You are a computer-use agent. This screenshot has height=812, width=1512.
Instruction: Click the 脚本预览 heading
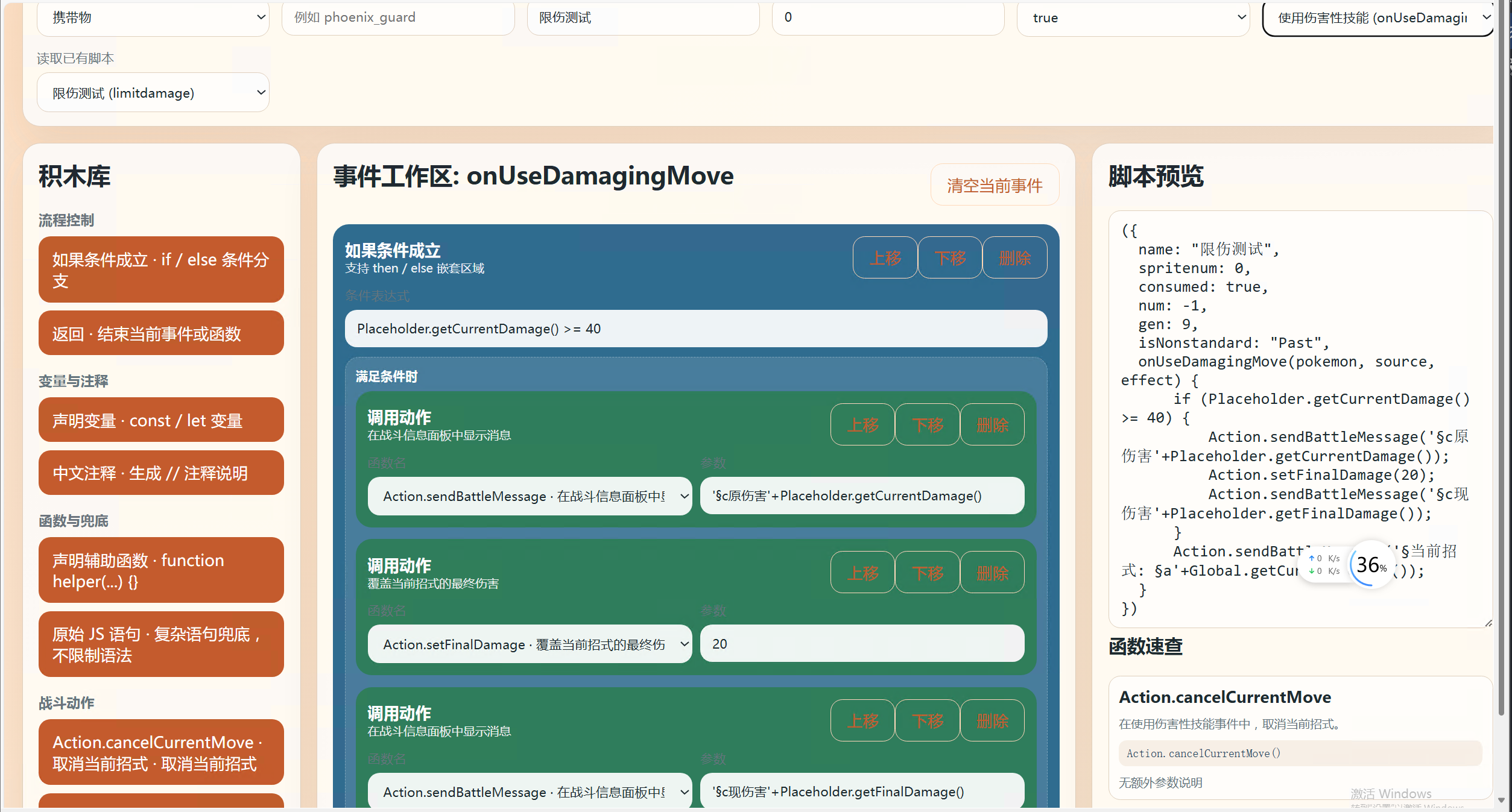click(x=1156, y=177)
